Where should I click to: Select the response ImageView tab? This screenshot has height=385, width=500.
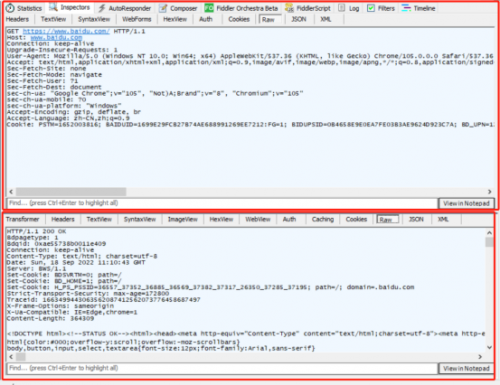point(183,219)
